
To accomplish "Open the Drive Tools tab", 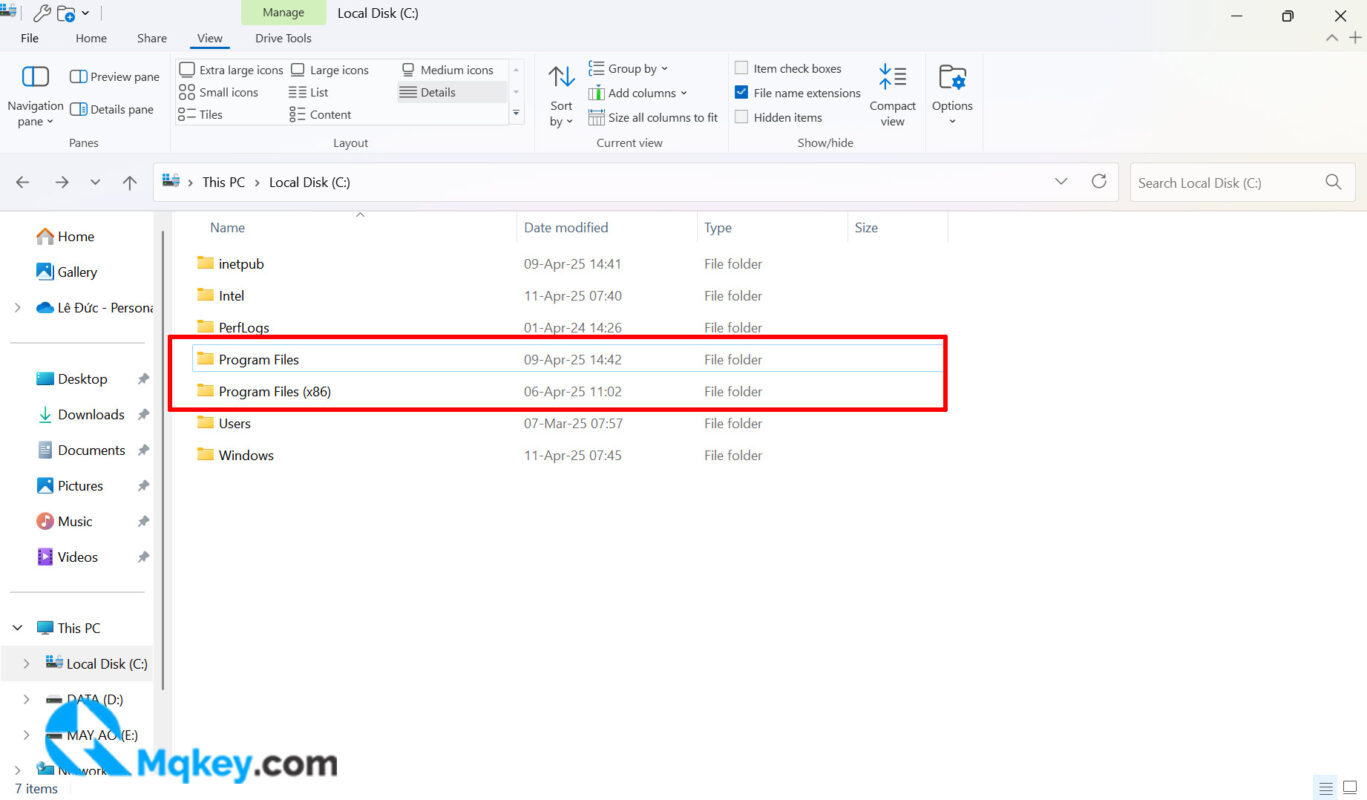I will pyautogui.click(x=283, y=38).
